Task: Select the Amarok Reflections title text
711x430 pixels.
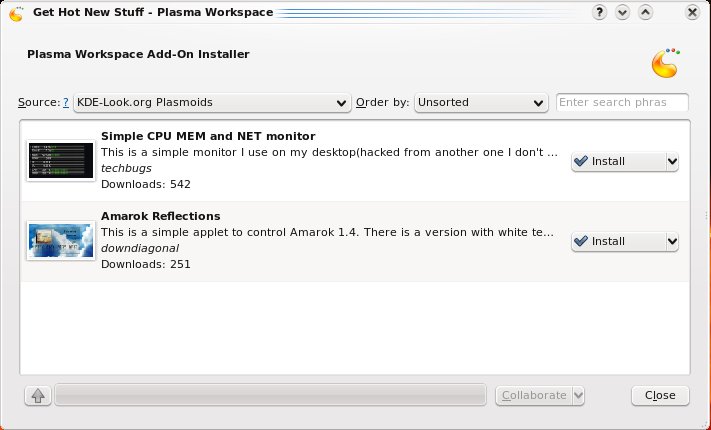Action: 160,216
